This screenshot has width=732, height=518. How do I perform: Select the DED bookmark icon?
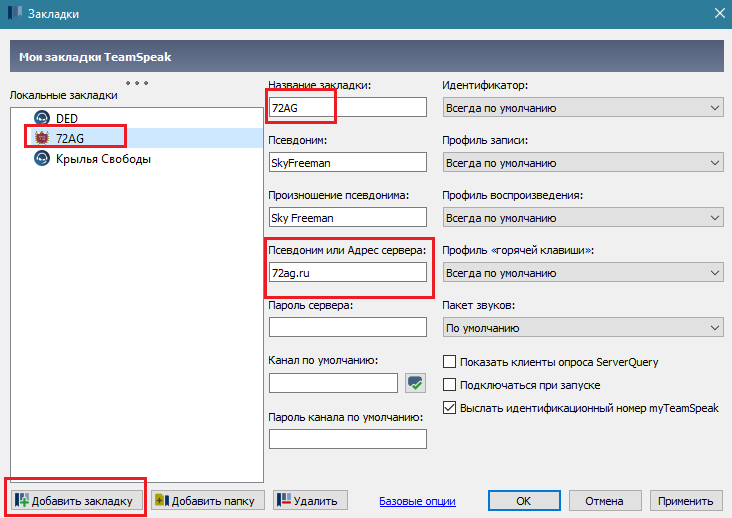(42, 118)
